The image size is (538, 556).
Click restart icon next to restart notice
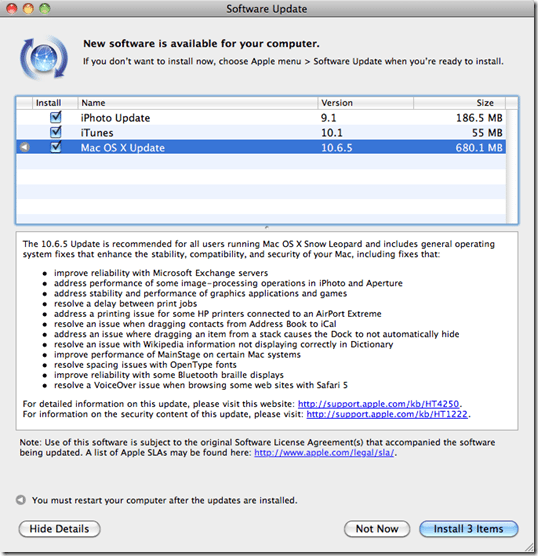[21, 500]
